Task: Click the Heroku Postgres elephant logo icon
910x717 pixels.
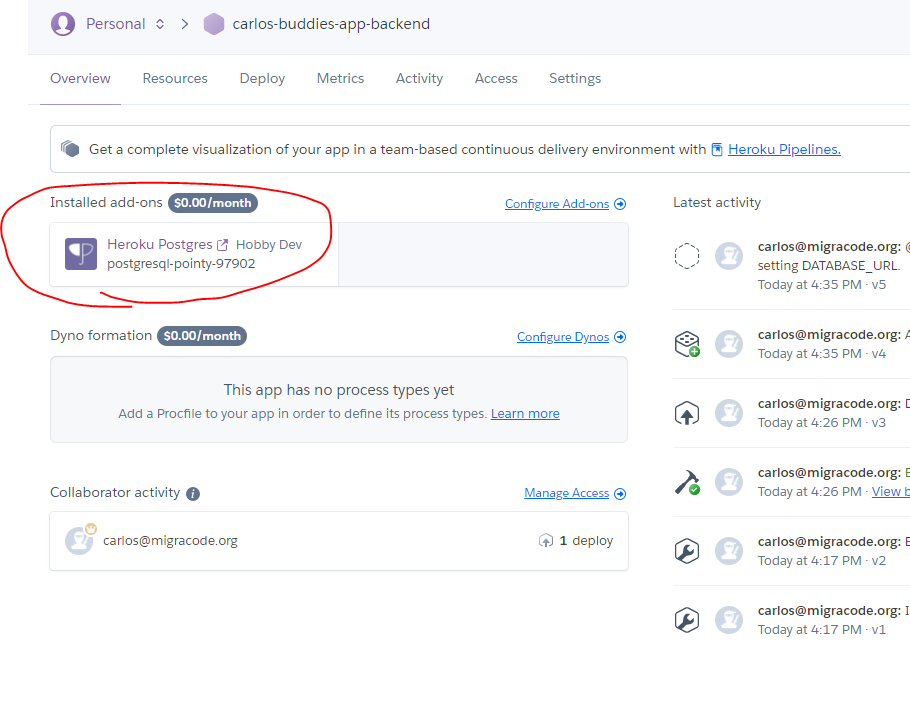Action: tap(81, 254)
